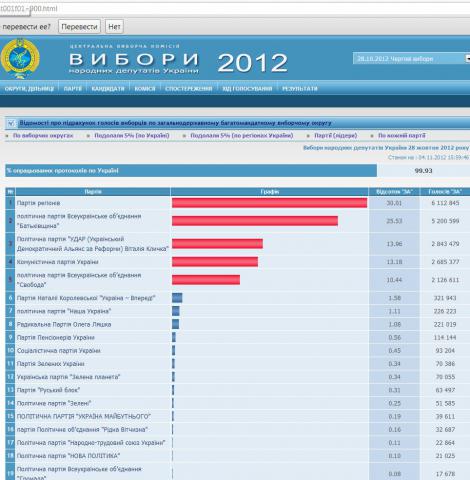Open the СПОСТЕРЕЖЕННЯ menu item

tap(189, 89)
